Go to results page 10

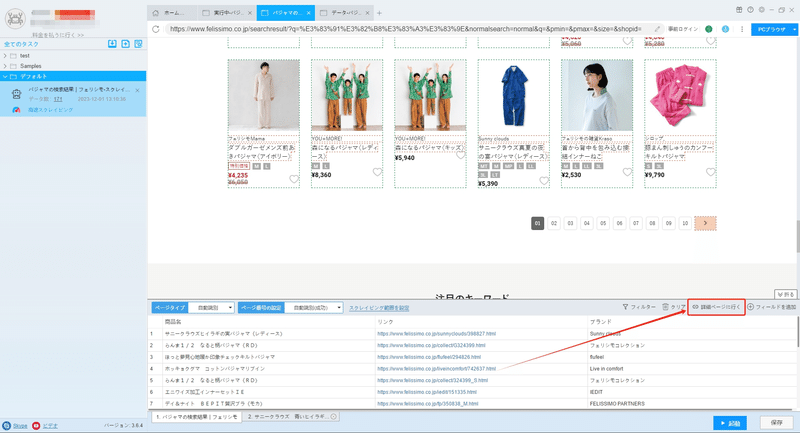click(x=685, y=223)
